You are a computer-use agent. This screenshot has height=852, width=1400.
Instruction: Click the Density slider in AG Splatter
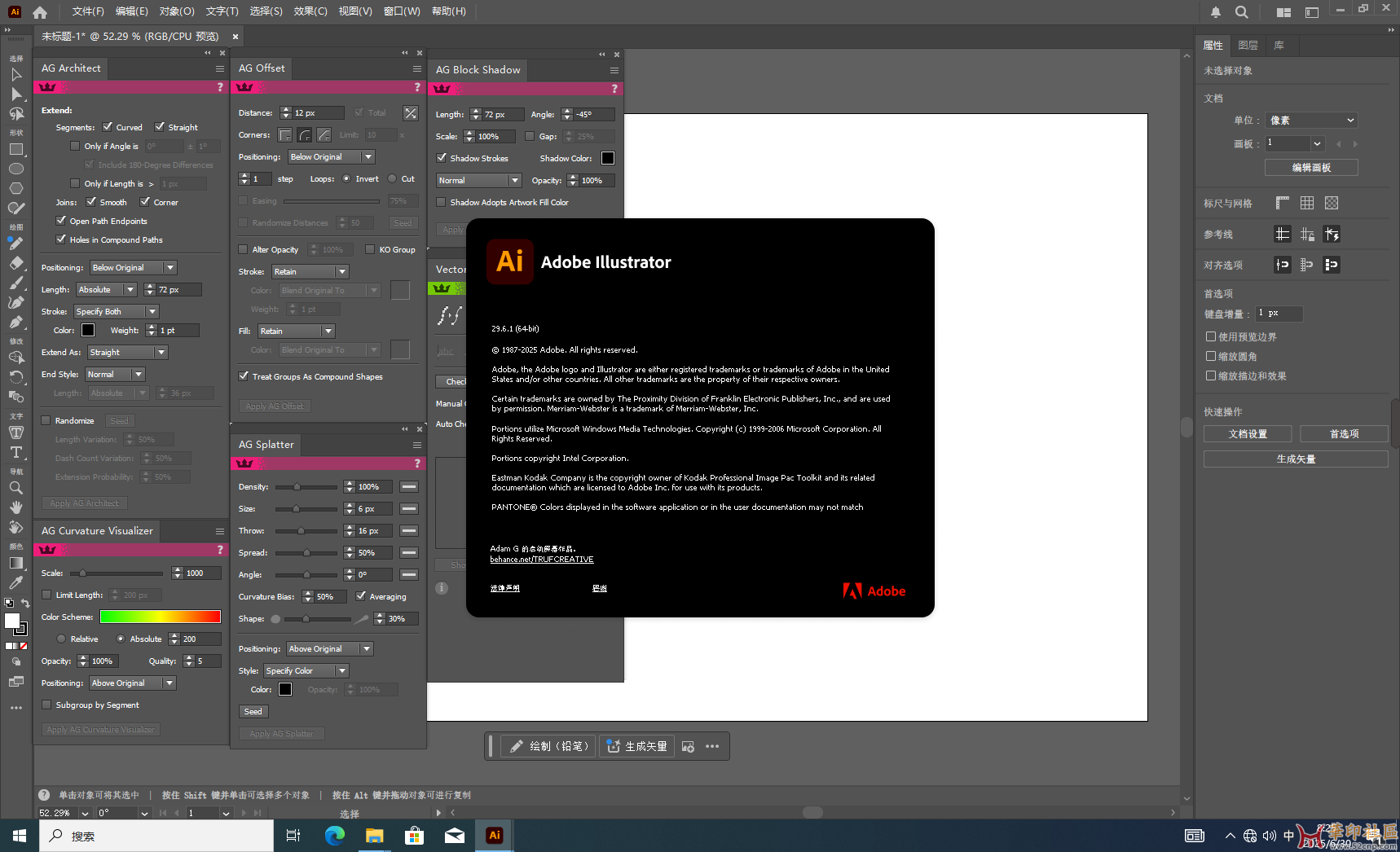point(306,487)
